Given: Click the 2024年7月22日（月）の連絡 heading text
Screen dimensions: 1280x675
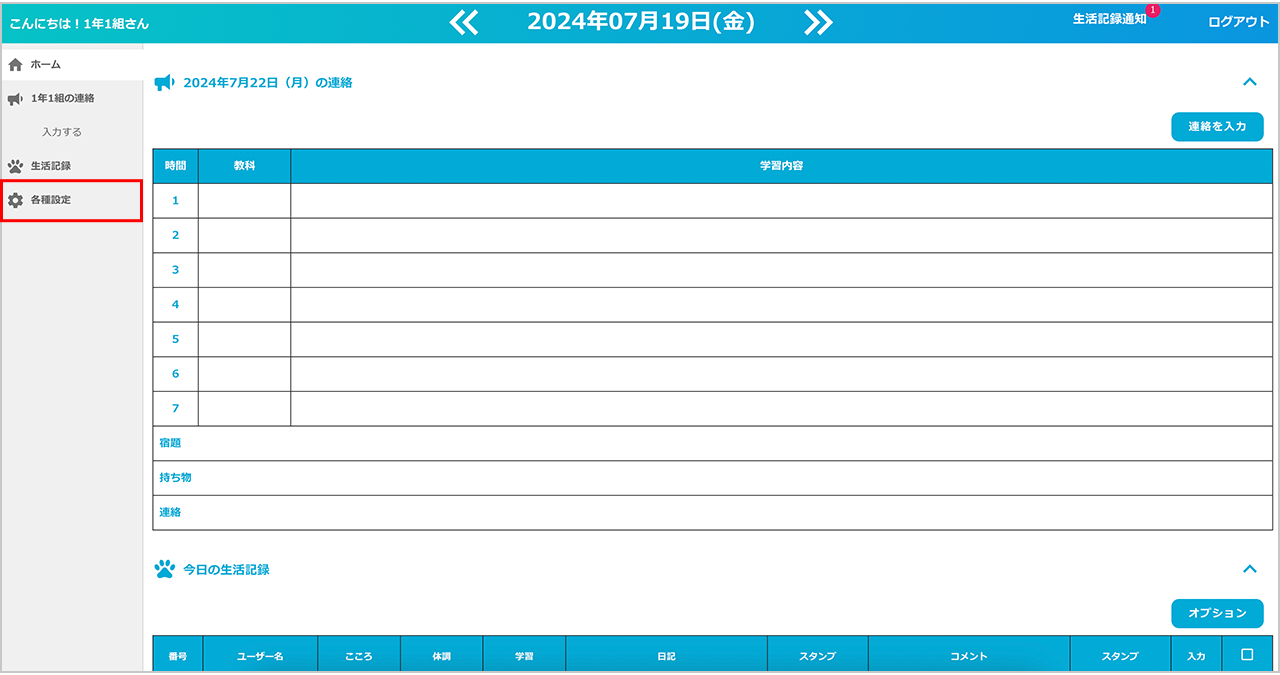Looking at the screenshot, I should (x=268, y=83).
